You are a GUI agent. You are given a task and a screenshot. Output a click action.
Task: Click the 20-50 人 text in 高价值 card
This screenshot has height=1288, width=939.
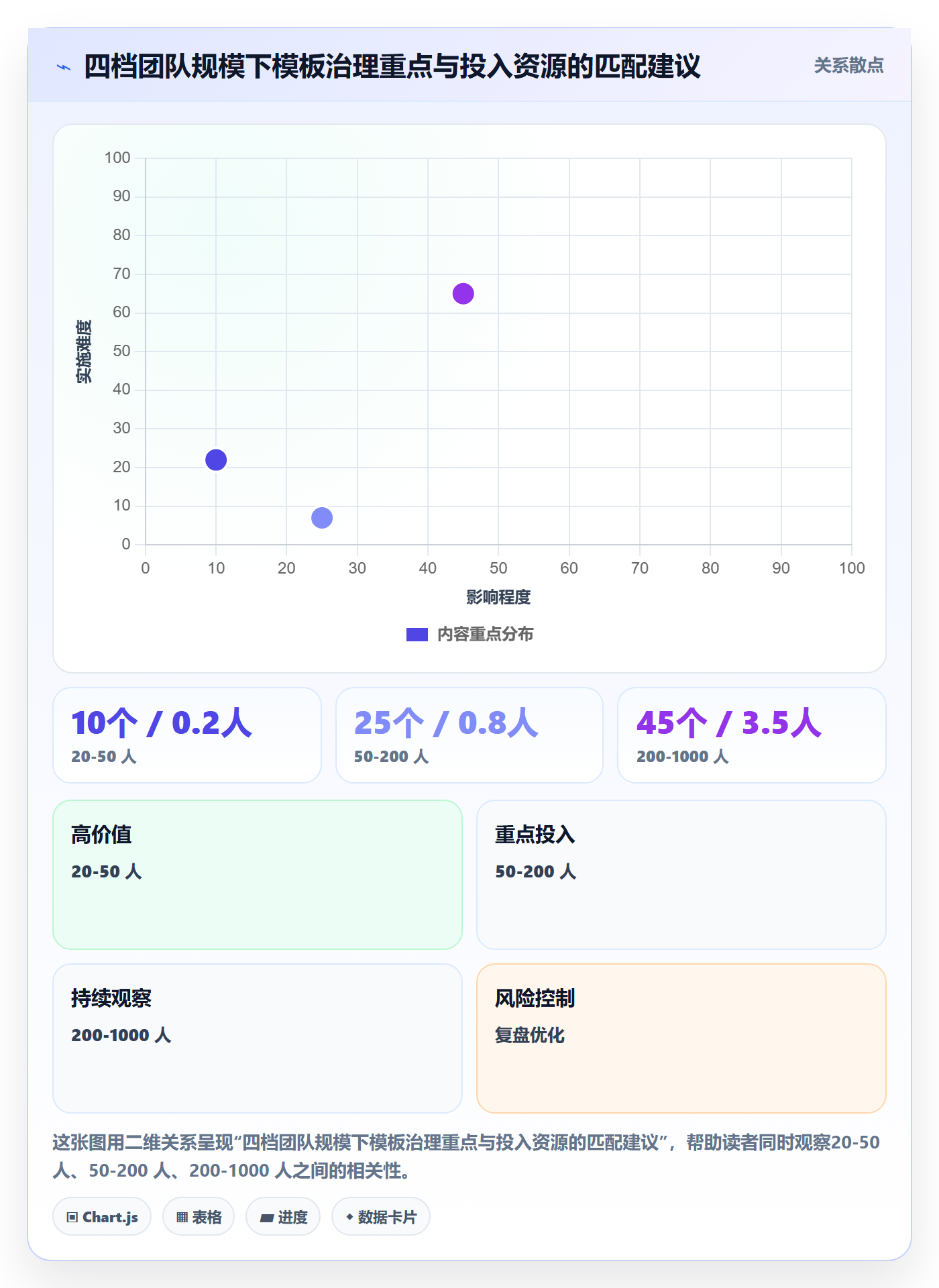[107, 871]
